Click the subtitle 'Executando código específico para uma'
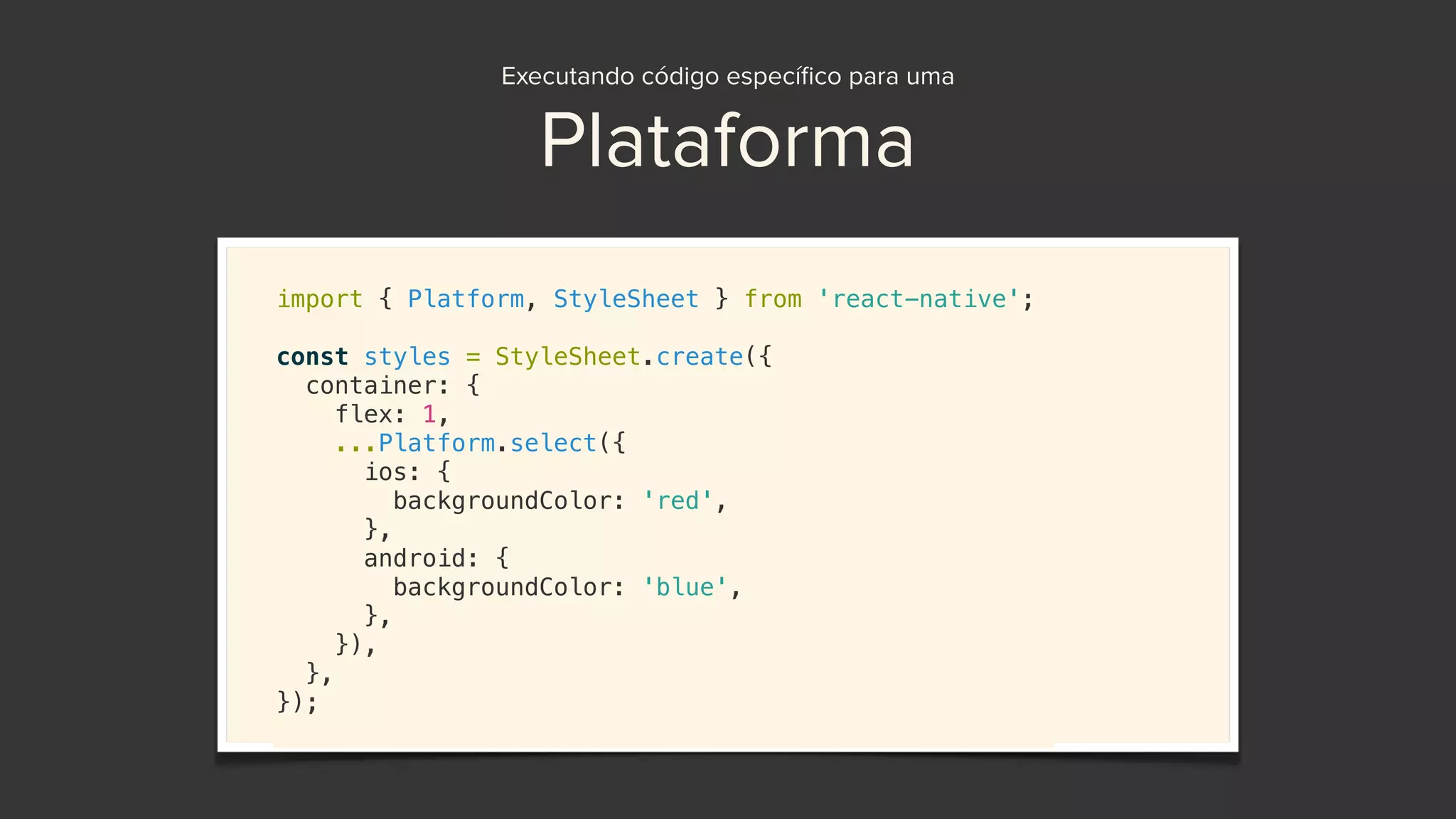Image resolution: width=1456 pixels, height=819 pixels. [727, 76]
